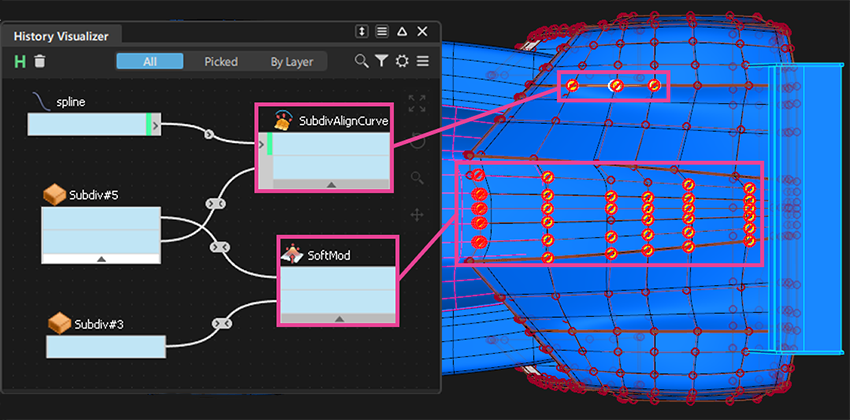Select the Picked filter tab
This screenshot has height=420, width=850.
pyautogui.click(x=221, y=62)
